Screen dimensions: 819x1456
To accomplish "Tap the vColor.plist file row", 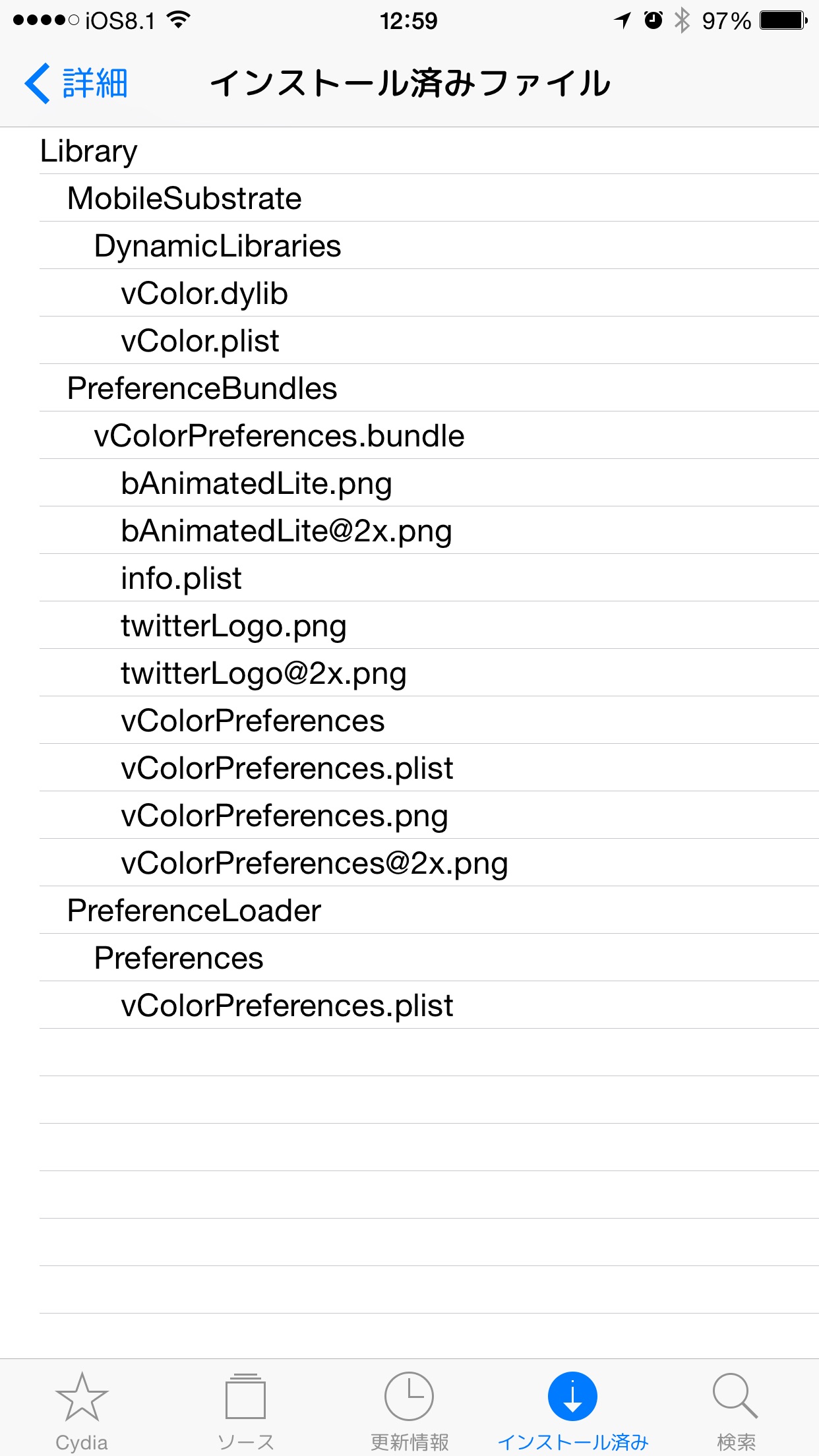I will (429, 341).
